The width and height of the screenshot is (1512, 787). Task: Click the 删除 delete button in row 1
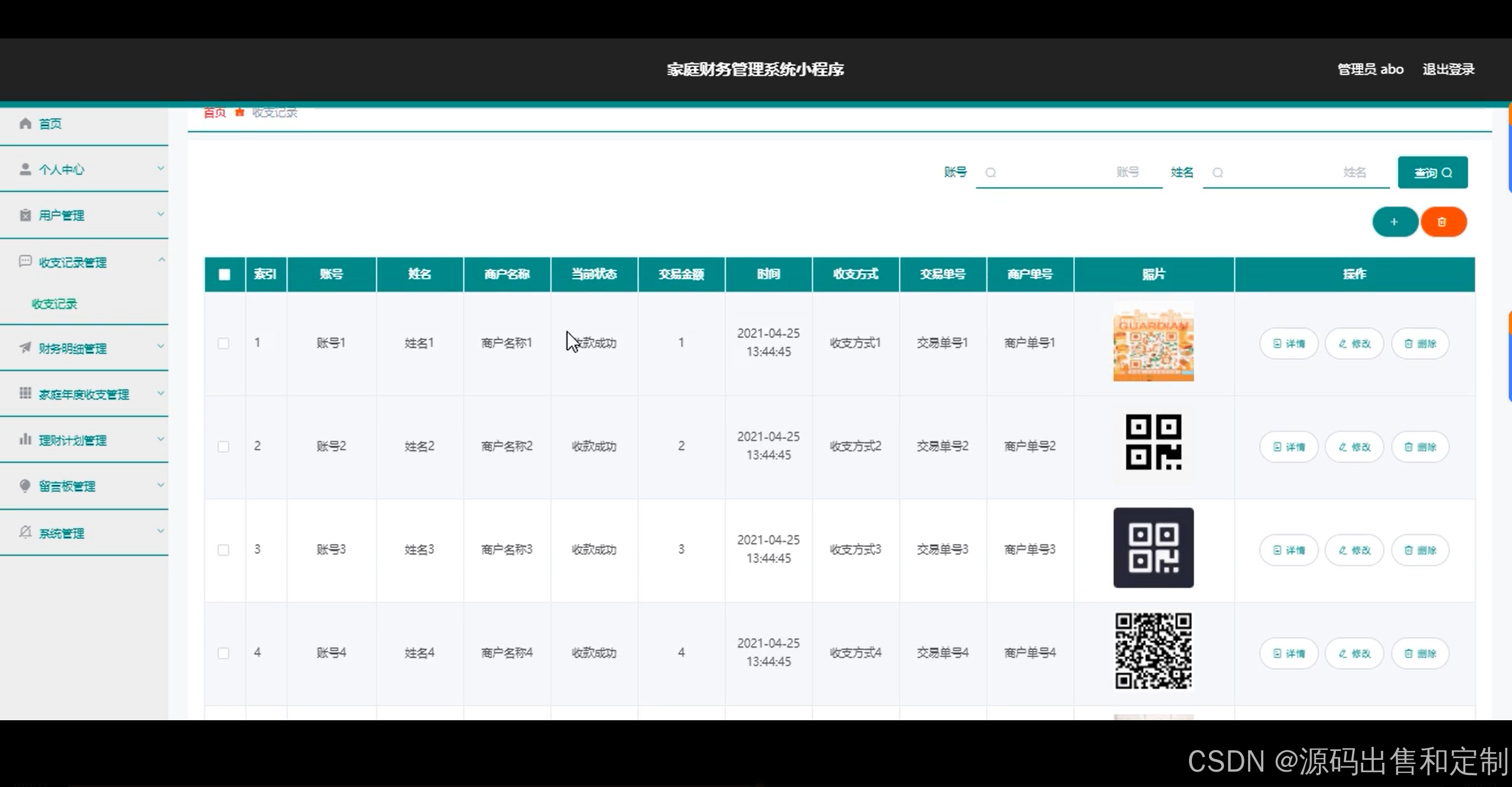1420,343
